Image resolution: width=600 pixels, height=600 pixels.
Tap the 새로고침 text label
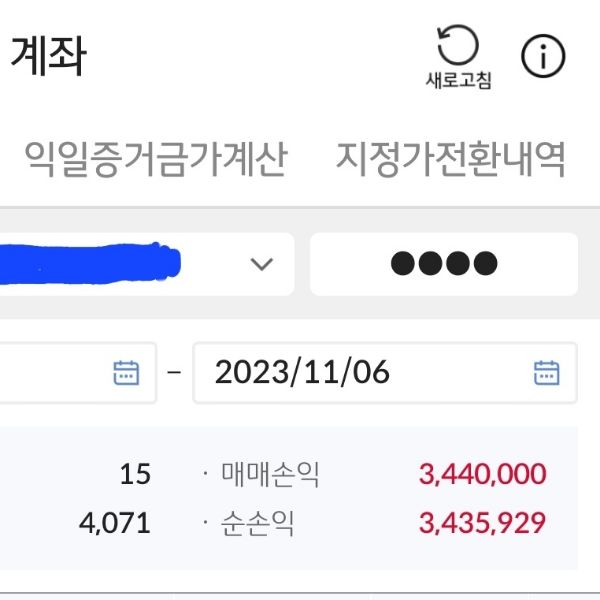pyautogui.click(x=459, y=81)
